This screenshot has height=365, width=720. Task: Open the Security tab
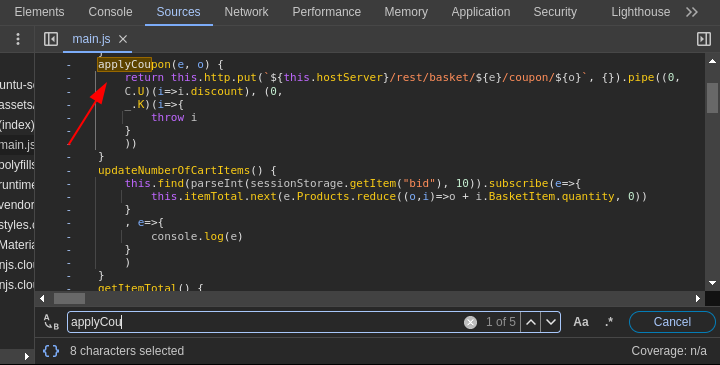click(x=555, y=12)
